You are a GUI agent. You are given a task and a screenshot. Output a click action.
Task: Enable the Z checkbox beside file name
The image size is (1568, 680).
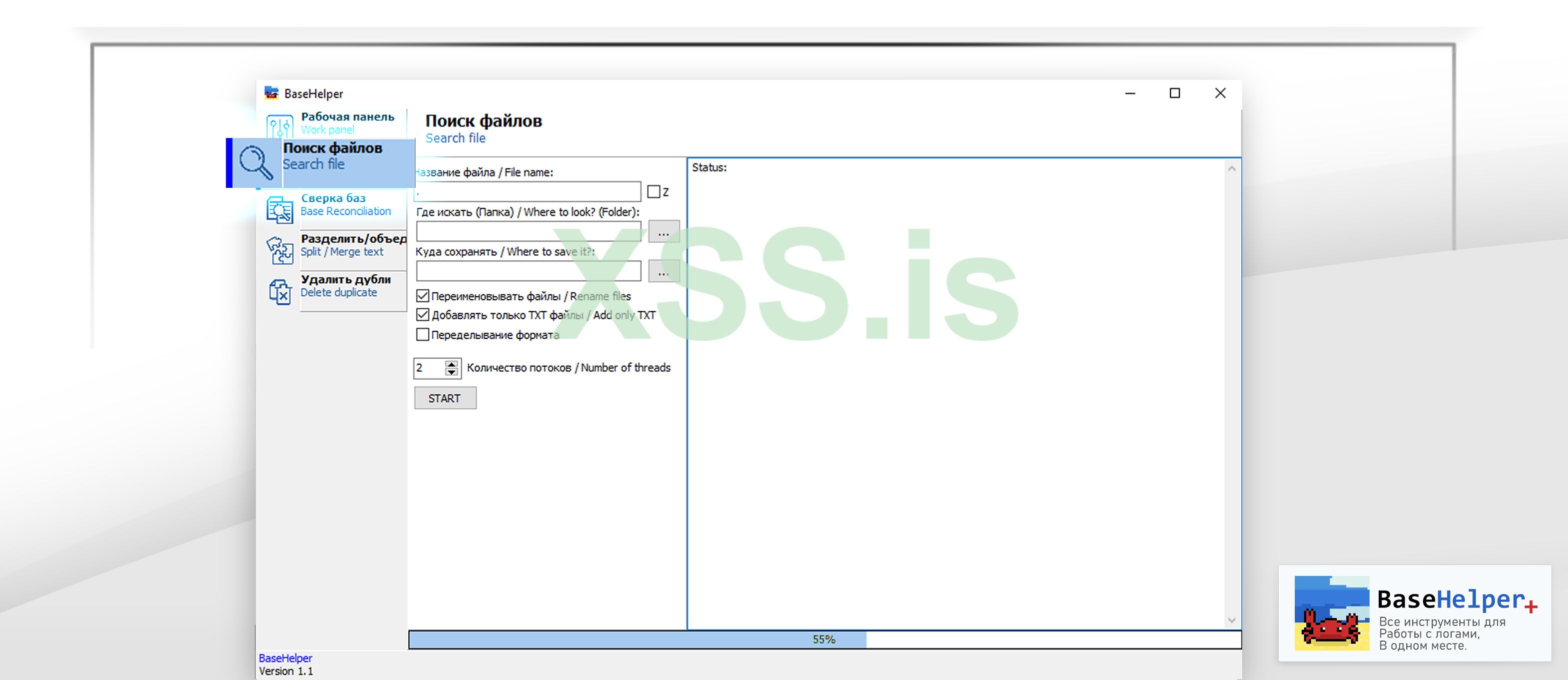654,192
